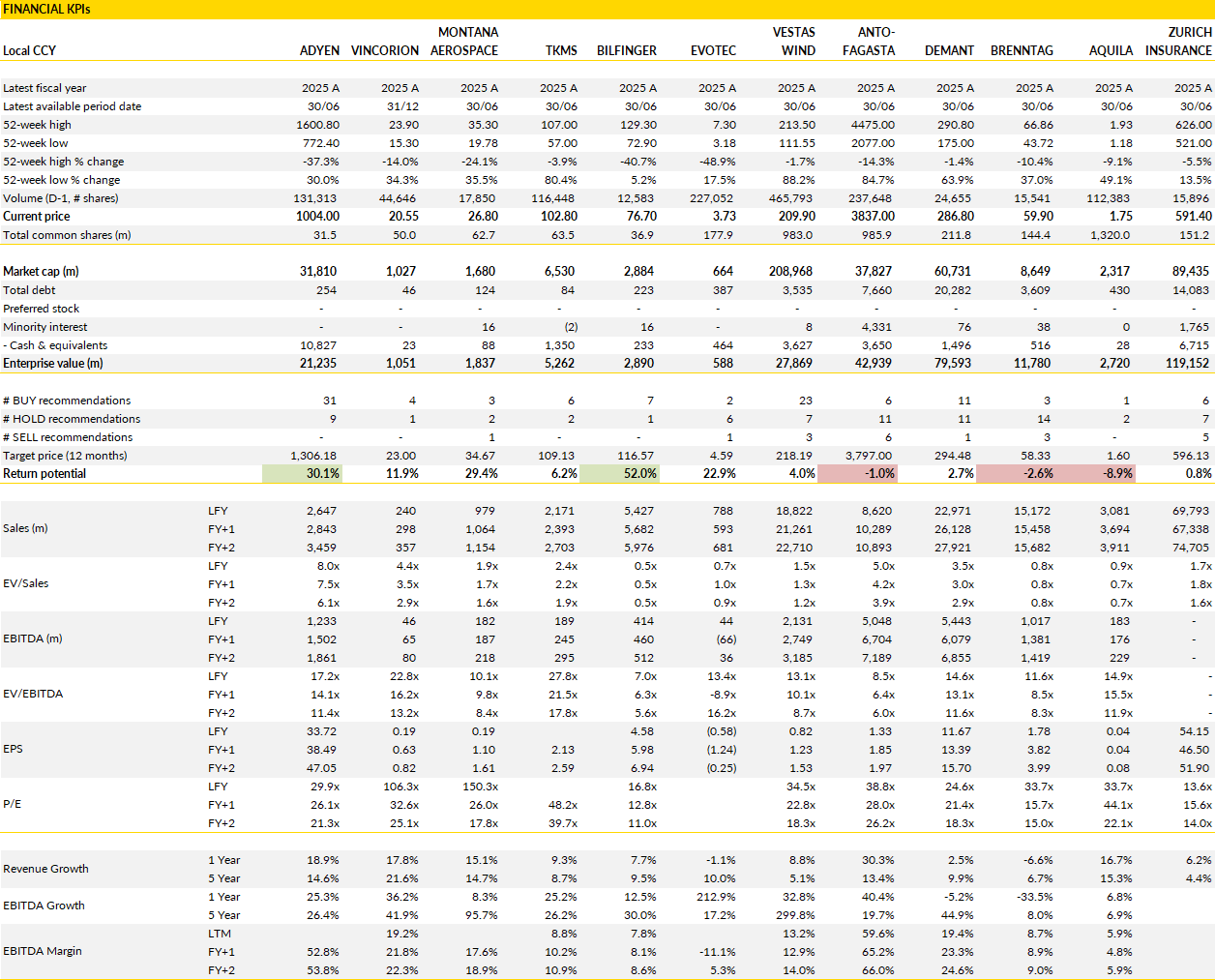Click the Target price (12 months) label
1215x980 pixels.
point(65,456)
